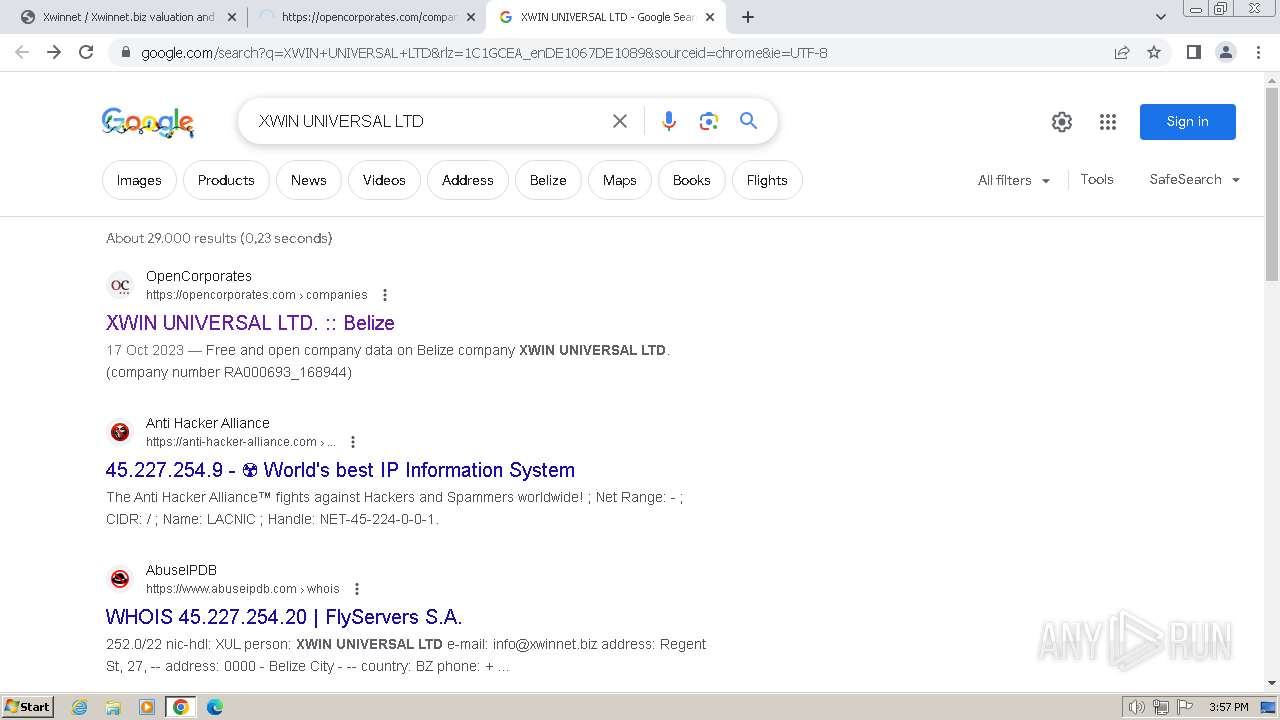Open the Google apps grid

click(1108, 122)
